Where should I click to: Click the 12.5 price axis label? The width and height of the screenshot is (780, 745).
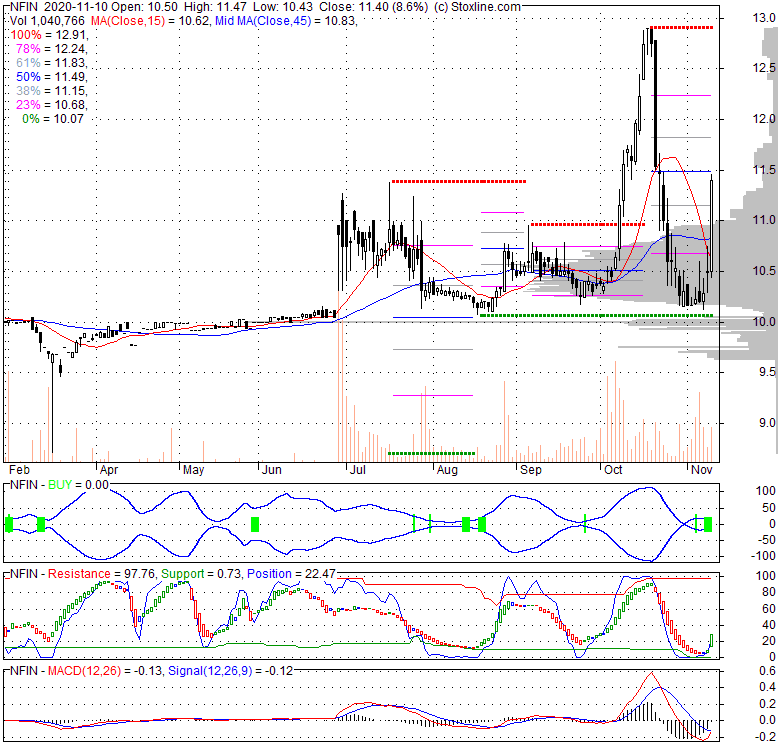click(764, 68)
